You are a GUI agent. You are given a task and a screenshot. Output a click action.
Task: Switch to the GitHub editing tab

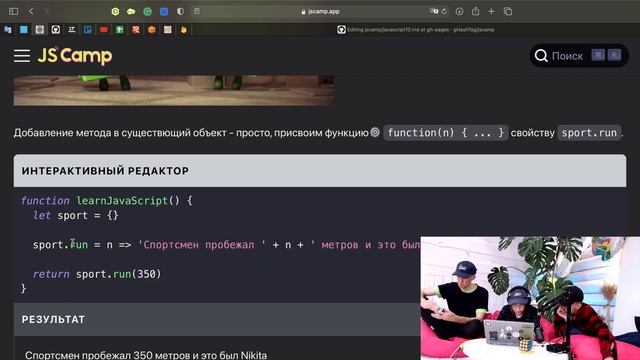tap(416, 29)
